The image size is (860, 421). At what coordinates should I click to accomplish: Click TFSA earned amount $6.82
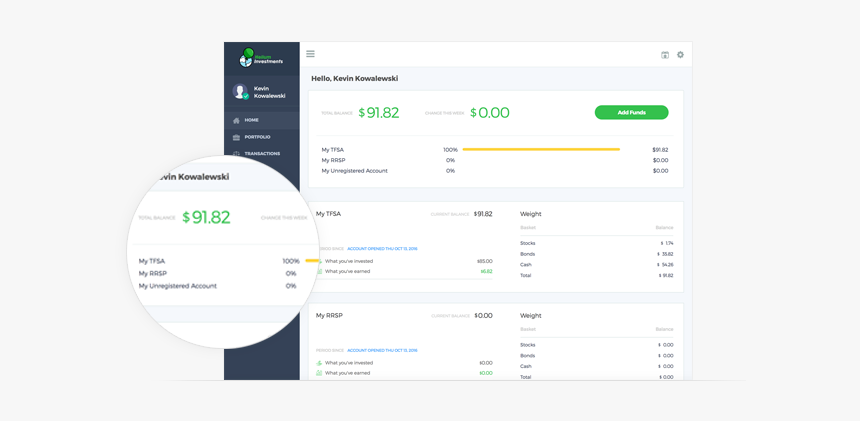pos(486,271)
